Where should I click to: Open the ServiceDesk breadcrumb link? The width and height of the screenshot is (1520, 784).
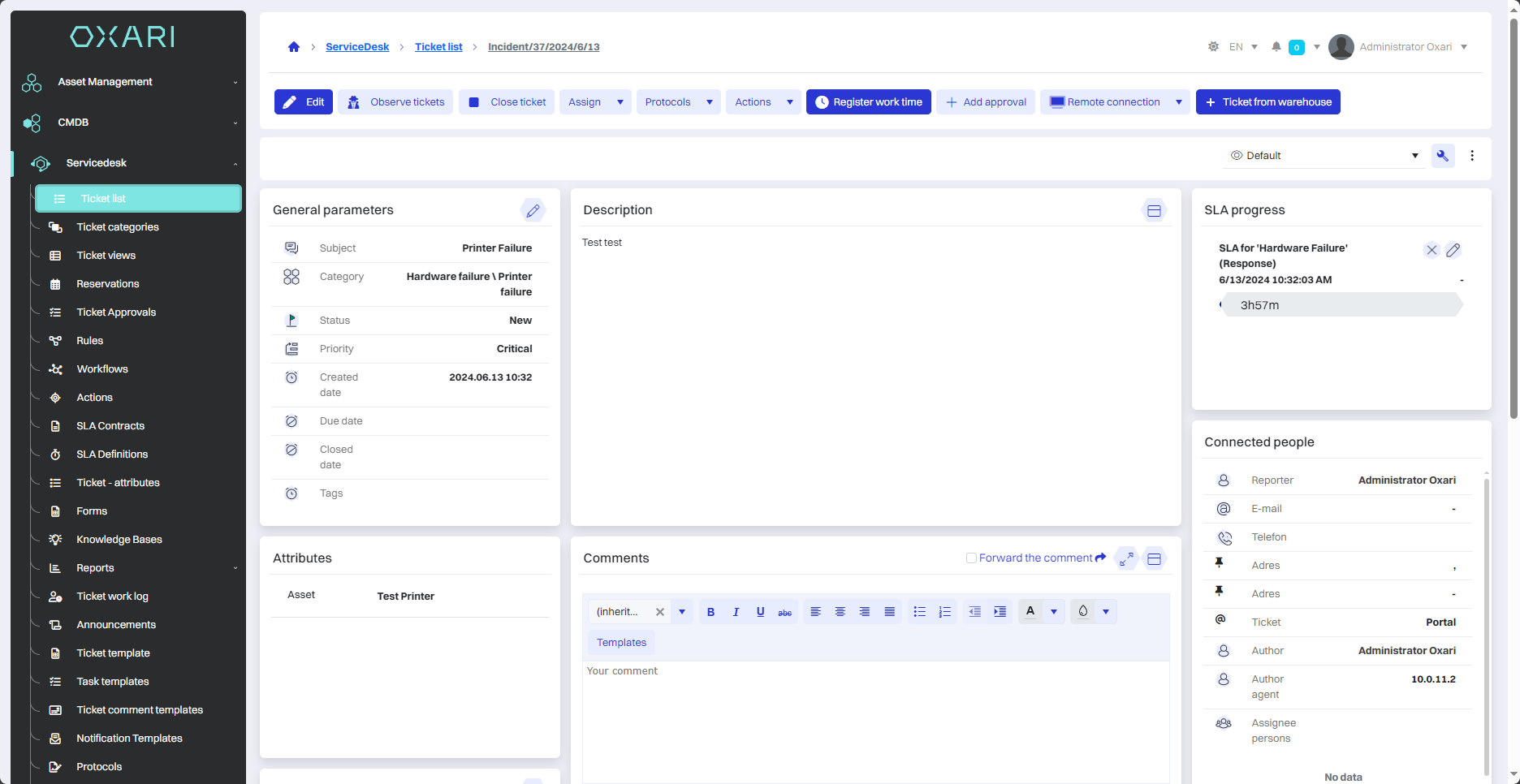pyautogui.click(x=357, y=47)
